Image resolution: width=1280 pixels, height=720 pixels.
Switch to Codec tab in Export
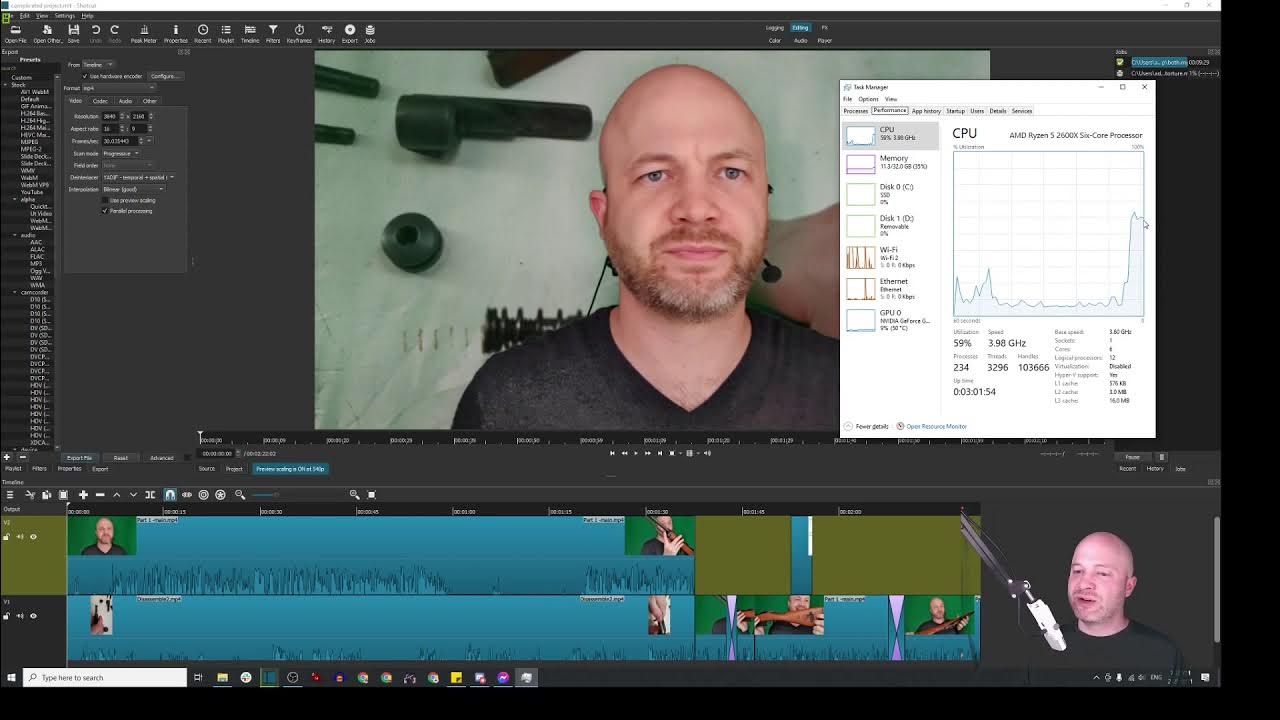(100, 101)
